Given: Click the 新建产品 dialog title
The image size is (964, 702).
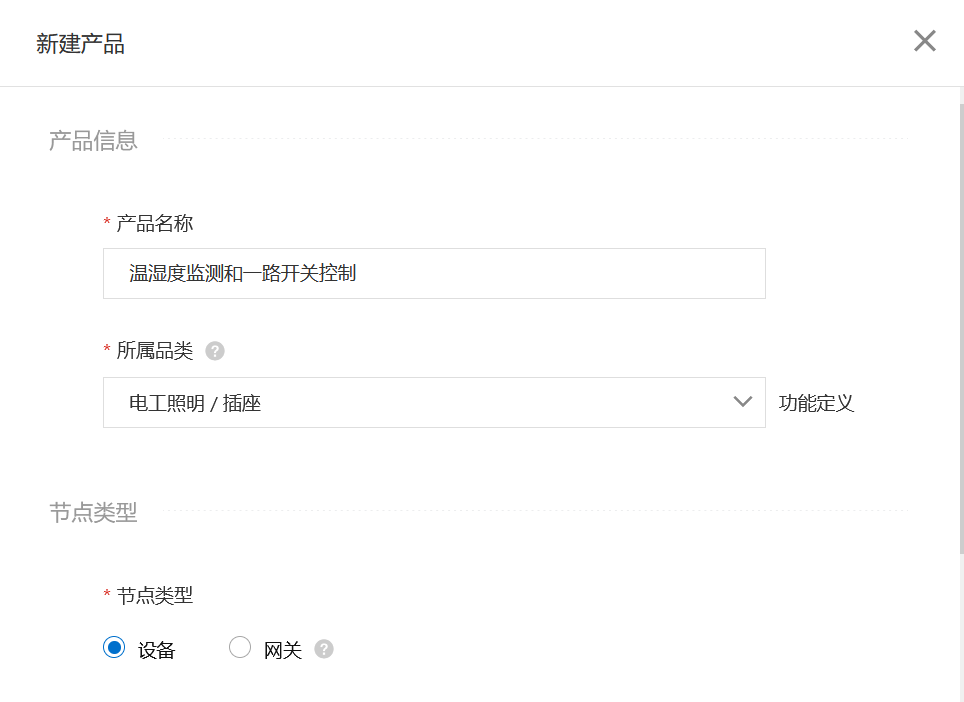Looking at the screenshot, I should [x=80, y=44].
